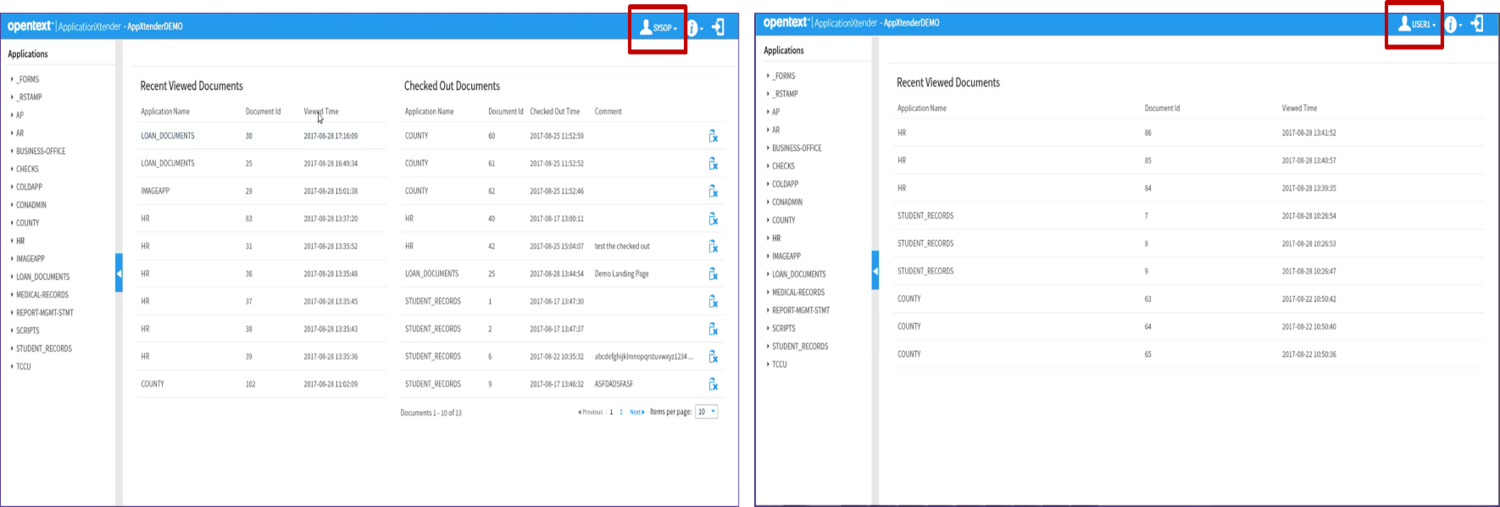This screenshot has width=1500, height=507.
Task: Click the logout icon in SYSOP window
Action: pos(718,28)
